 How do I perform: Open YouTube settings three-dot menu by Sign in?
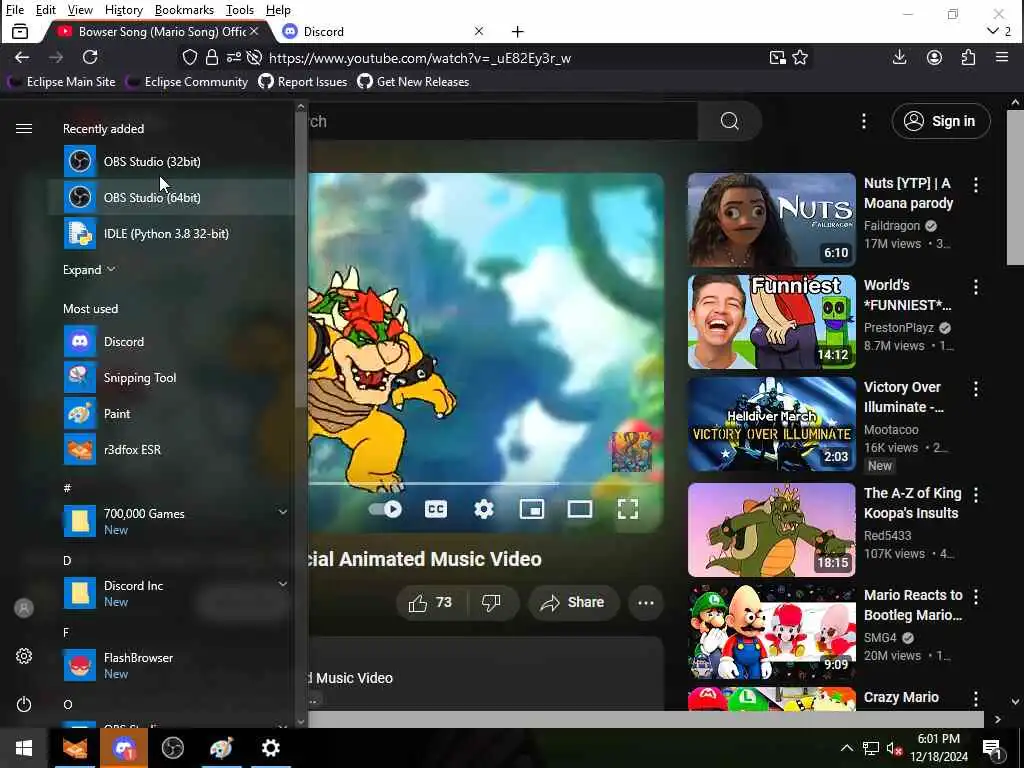[x=864, y=121]
